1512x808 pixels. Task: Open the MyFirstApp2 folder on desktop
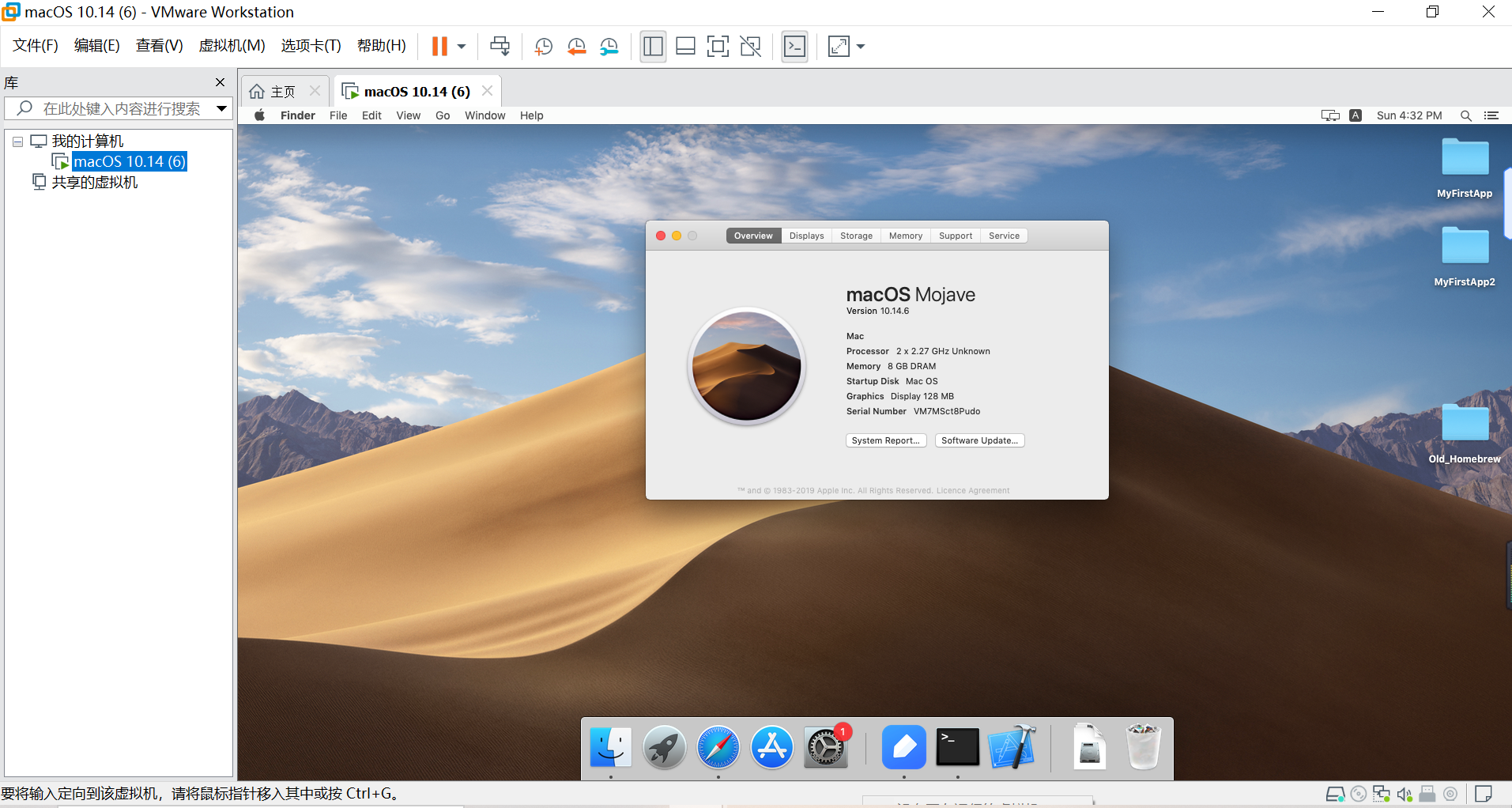point(1465,256)
